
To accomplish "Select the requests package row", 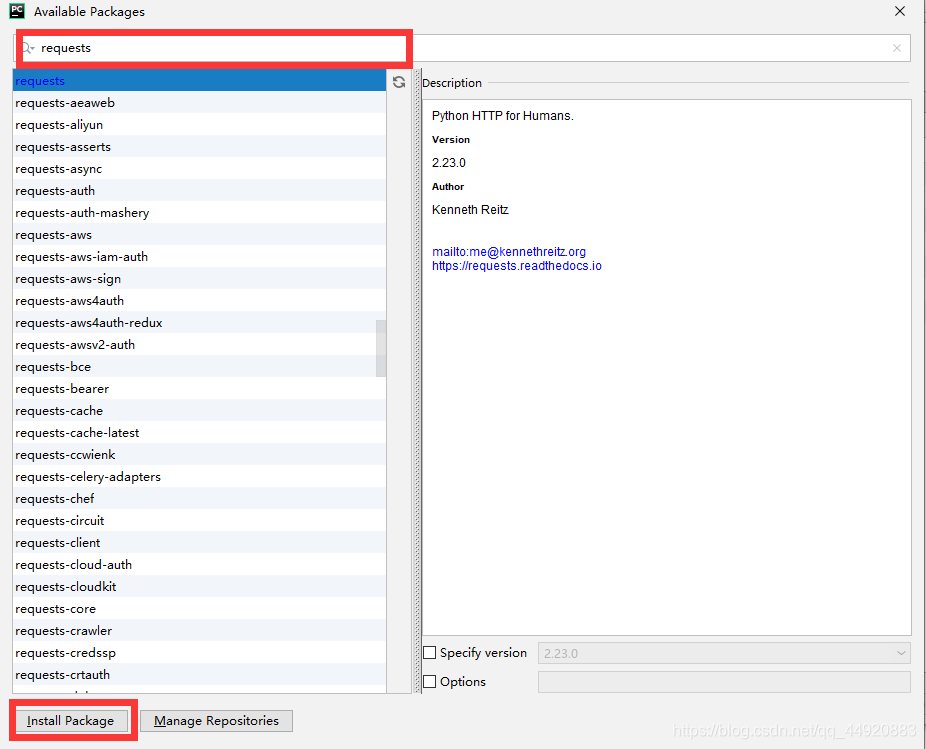I will (199, 80).
